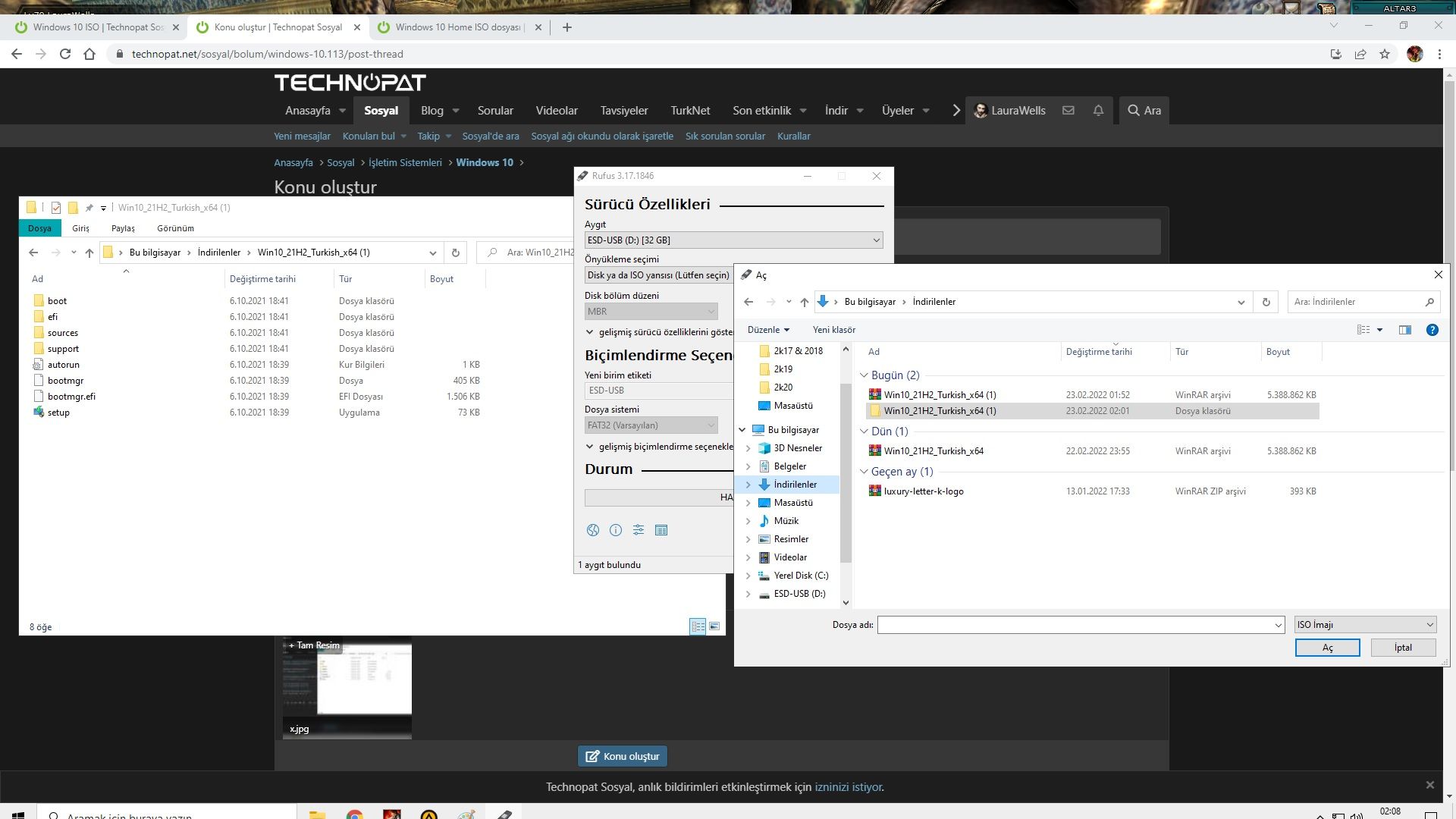Click help icon in Aç dialog
The width and height of the screenshot is (1456, 819).
click(1432, 330)
